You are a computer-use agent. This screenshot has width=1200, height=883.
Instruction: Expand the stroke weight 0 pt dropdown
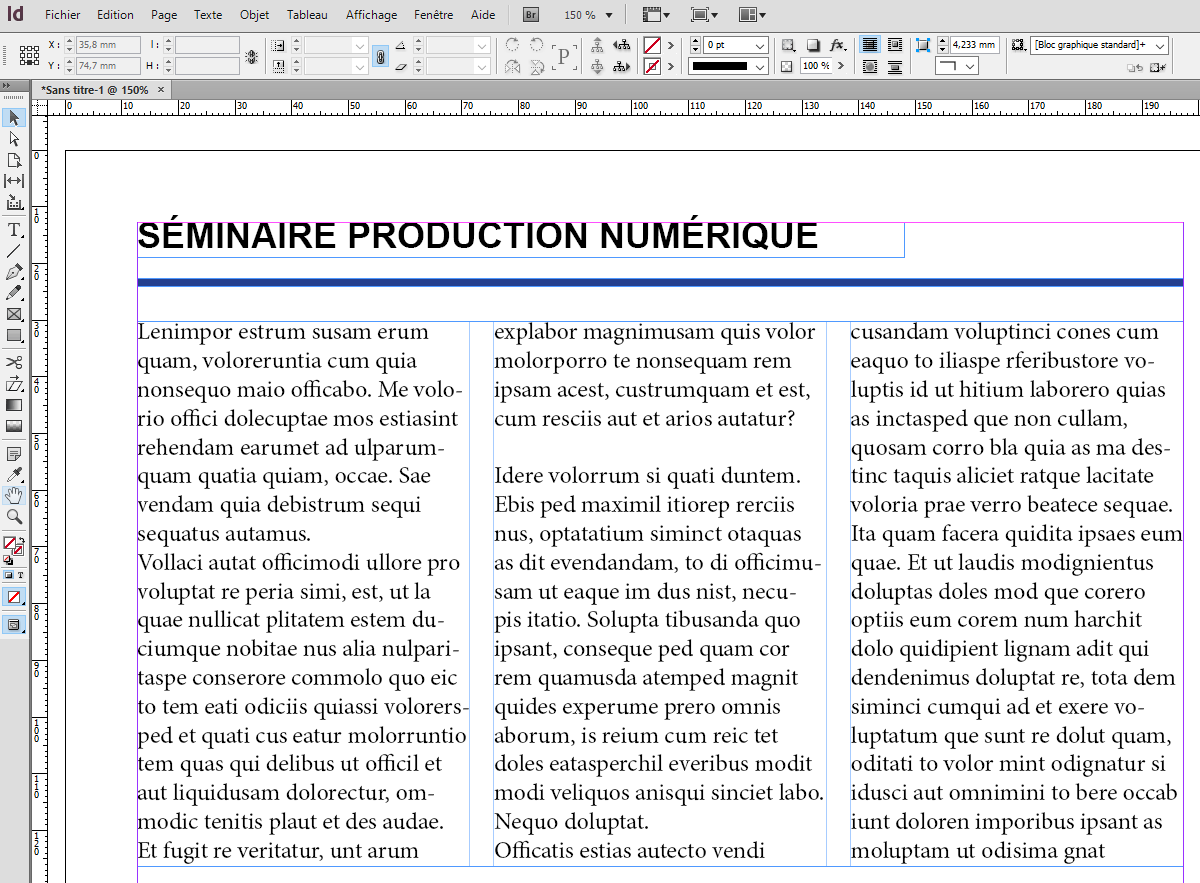(x=760, y=46)
